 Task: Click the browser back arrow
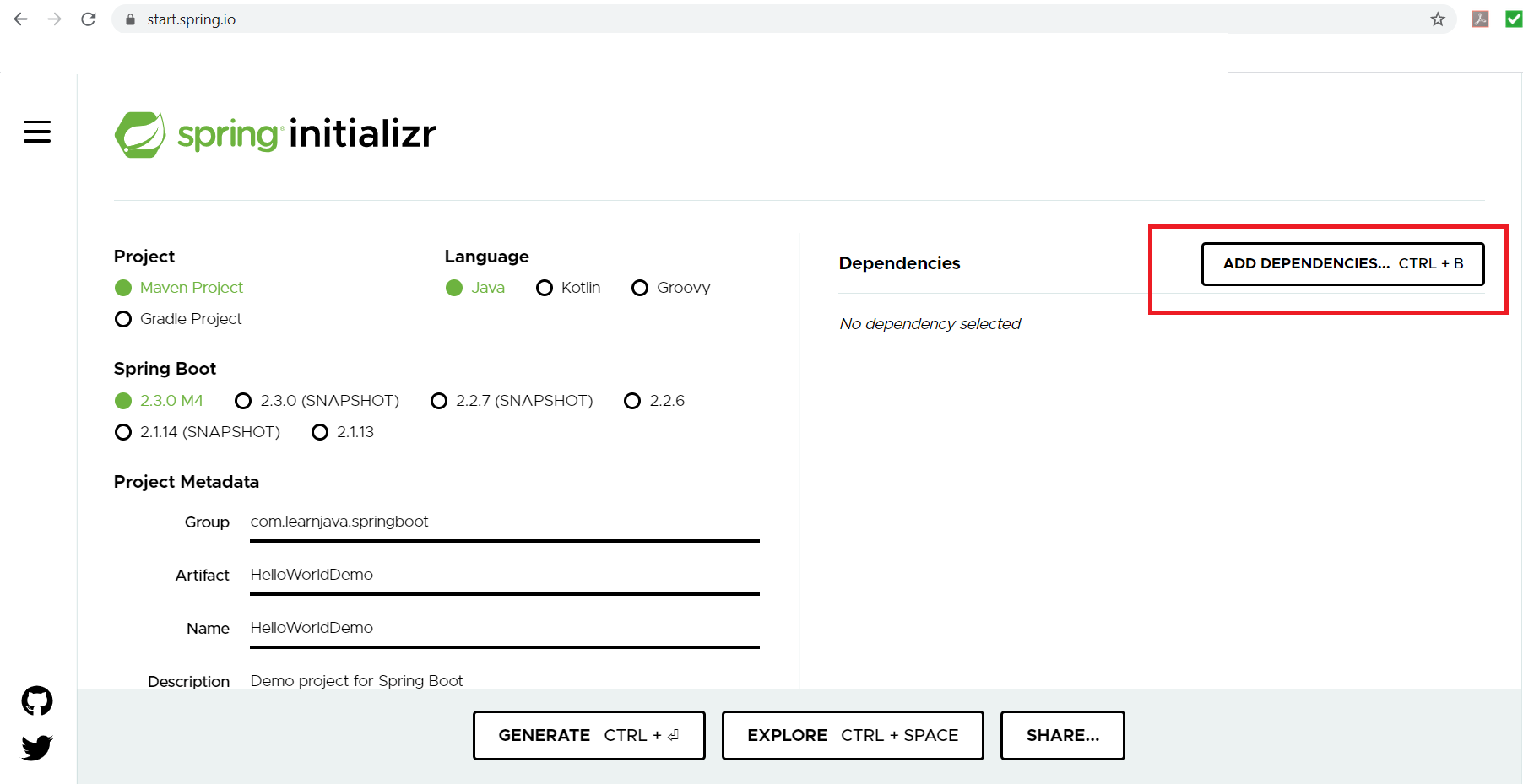click(21, 19)
